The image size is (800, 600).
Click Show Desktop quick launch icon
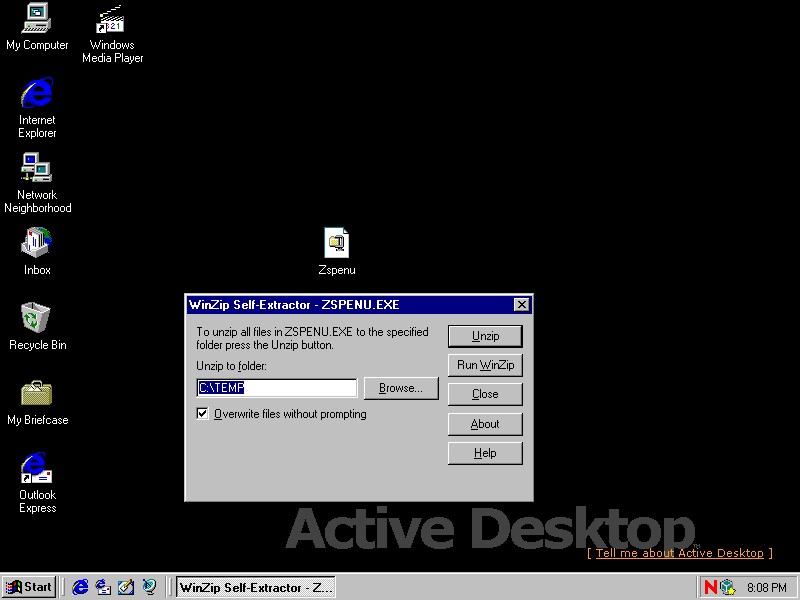point(126,587)
